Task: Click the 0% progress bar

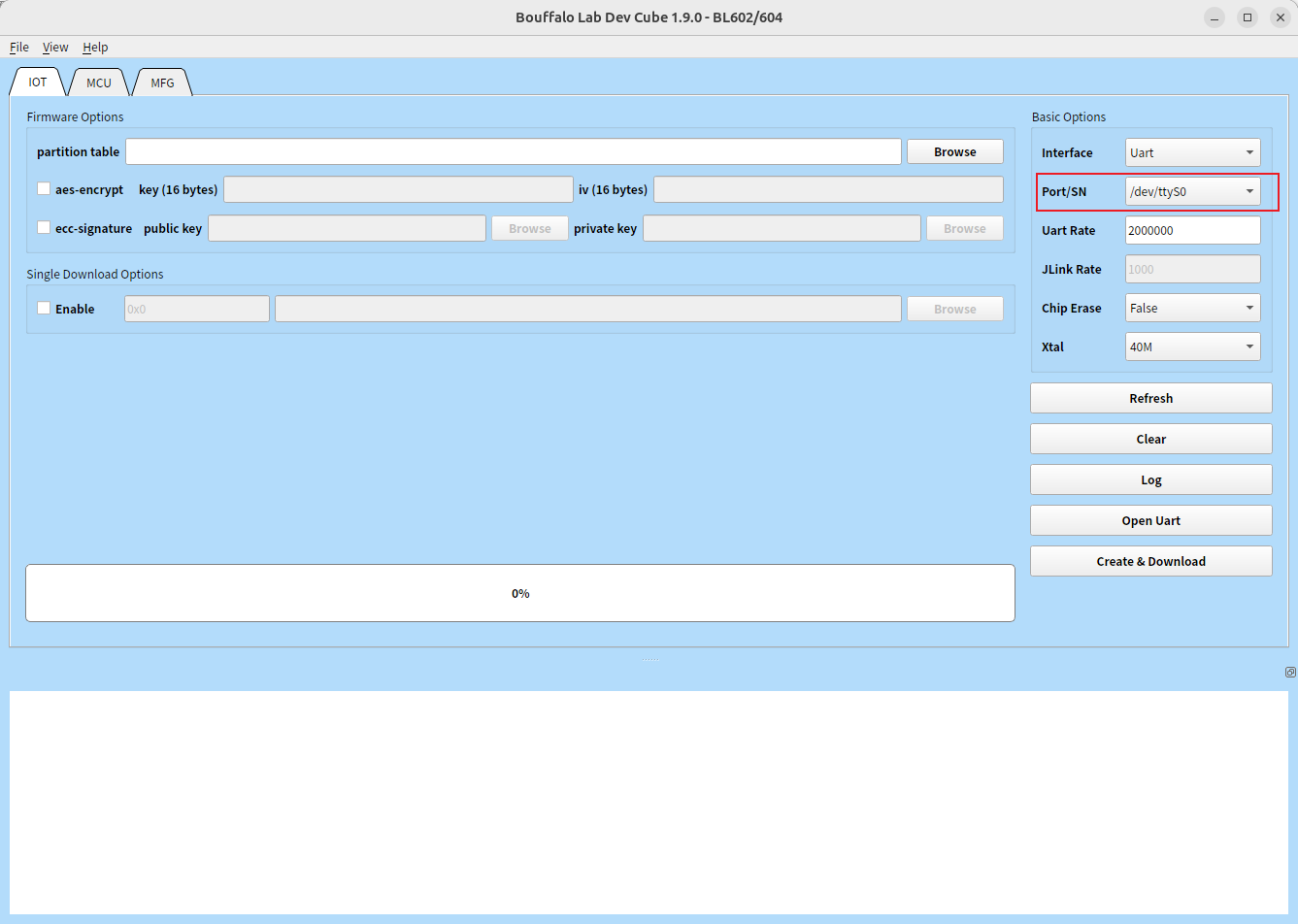Action: (520, 593)
